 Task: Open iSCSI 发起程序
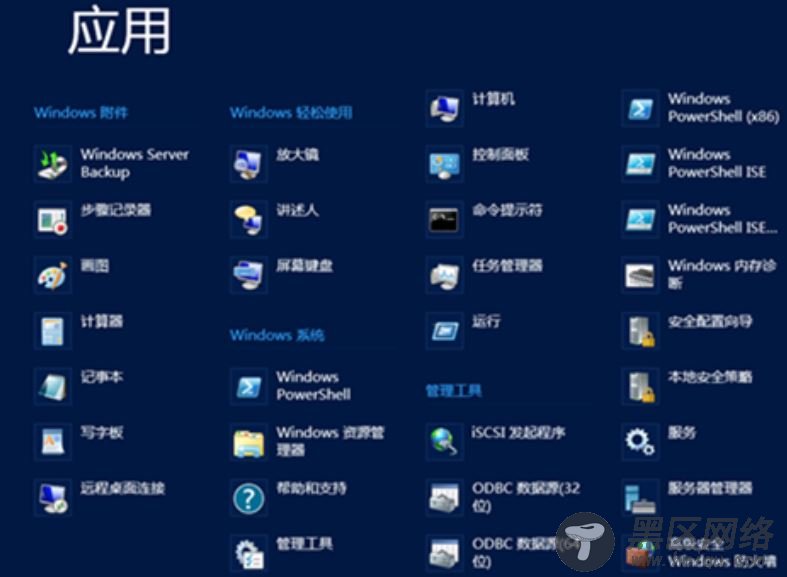click(x=496, y=442)
